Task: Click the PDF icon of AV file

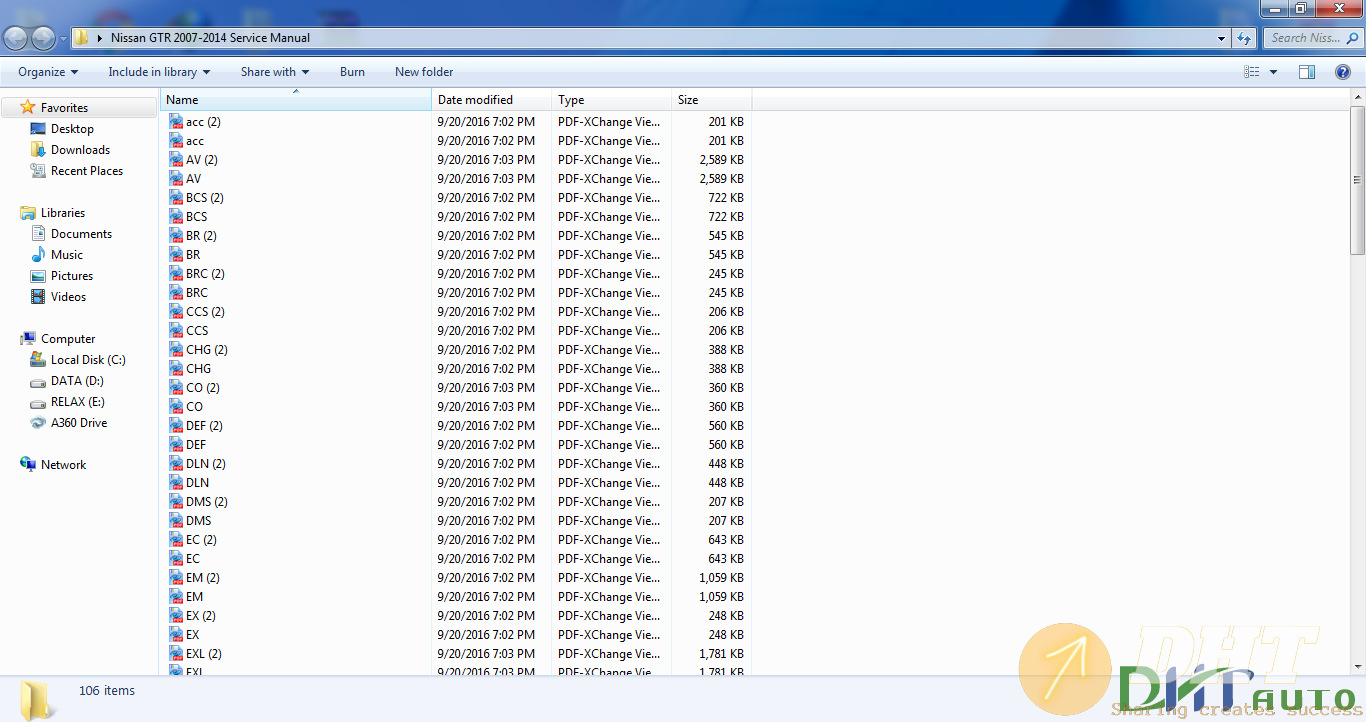Action: (176, 179)
